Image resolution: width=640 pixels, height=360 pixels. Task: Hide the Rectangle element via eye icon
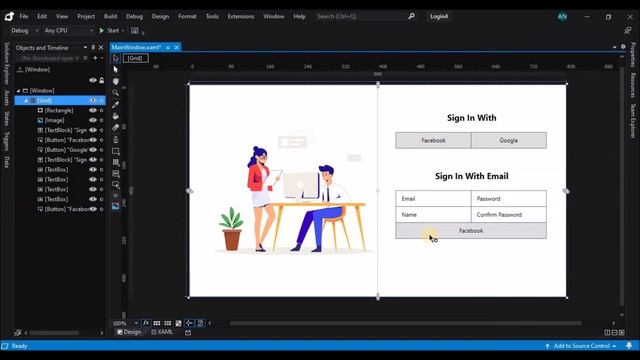(93, 110)
